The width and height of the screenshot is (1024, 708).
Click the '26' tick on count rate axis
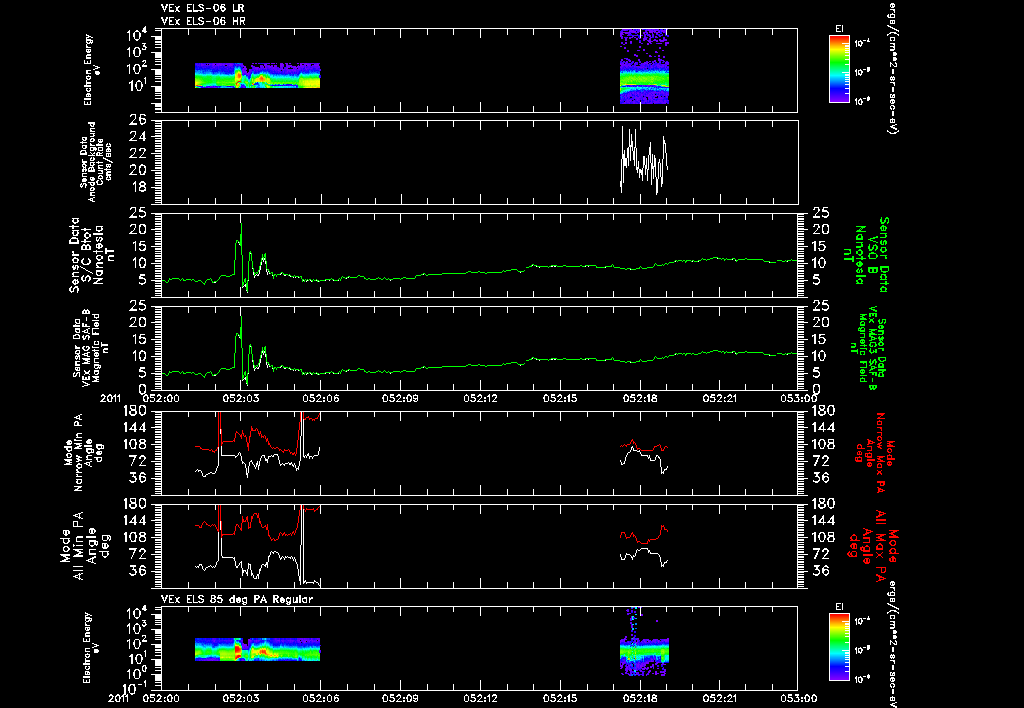[139, 120]
